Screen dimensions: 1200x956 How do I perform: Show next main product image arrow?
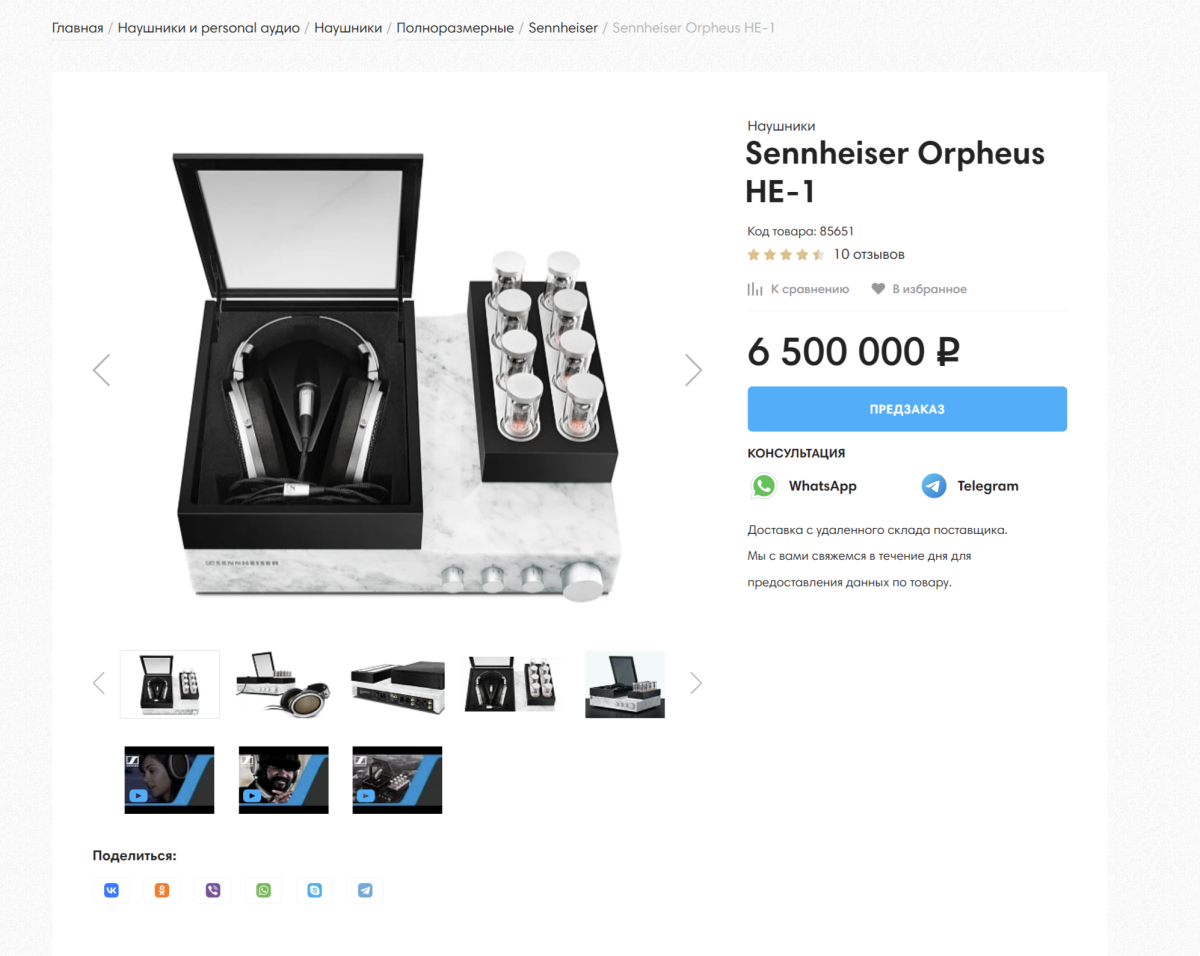(x=693, y=370)
